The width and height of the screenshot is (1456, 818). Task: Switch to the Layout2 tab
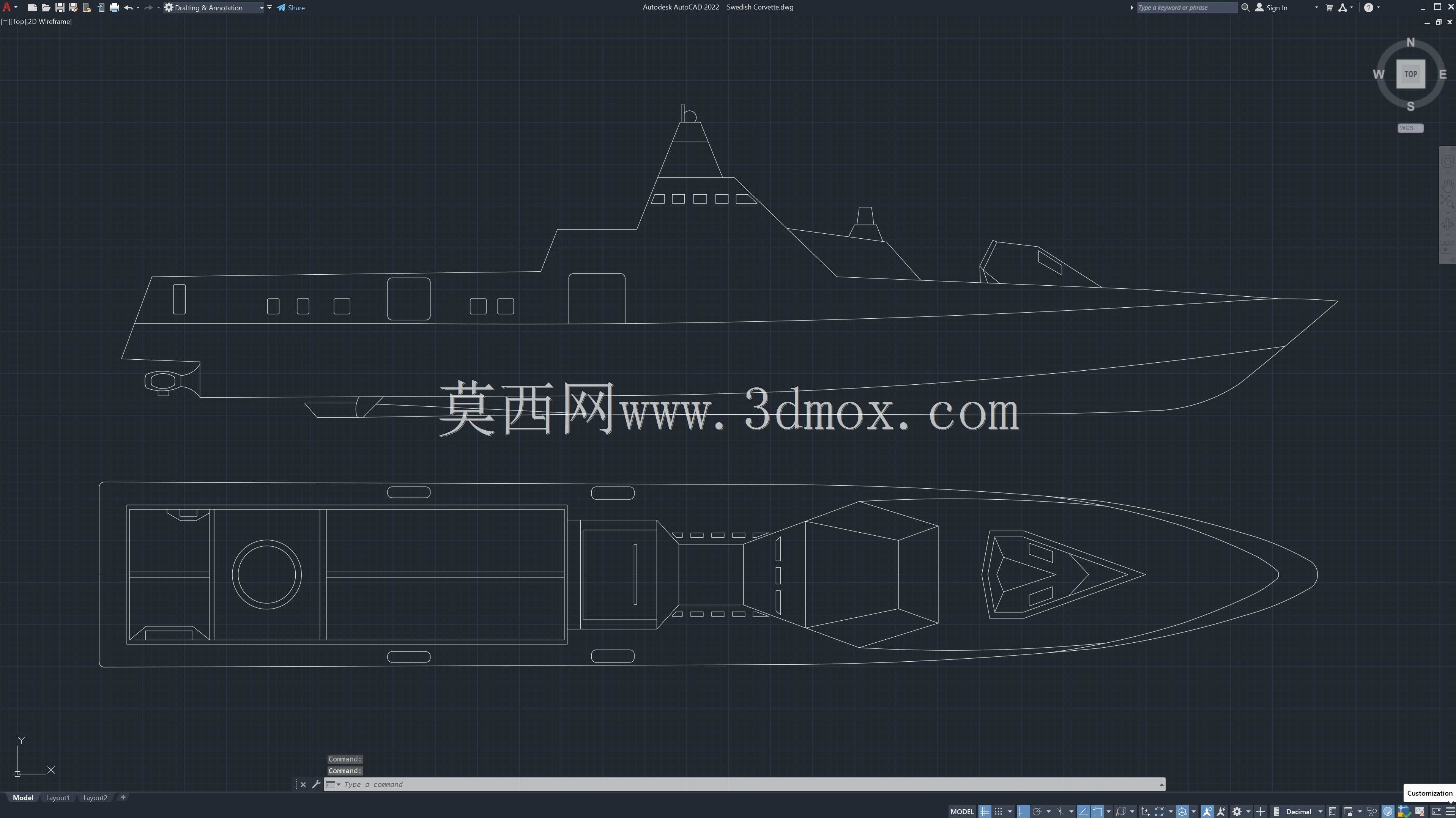[x=95, y=798]
